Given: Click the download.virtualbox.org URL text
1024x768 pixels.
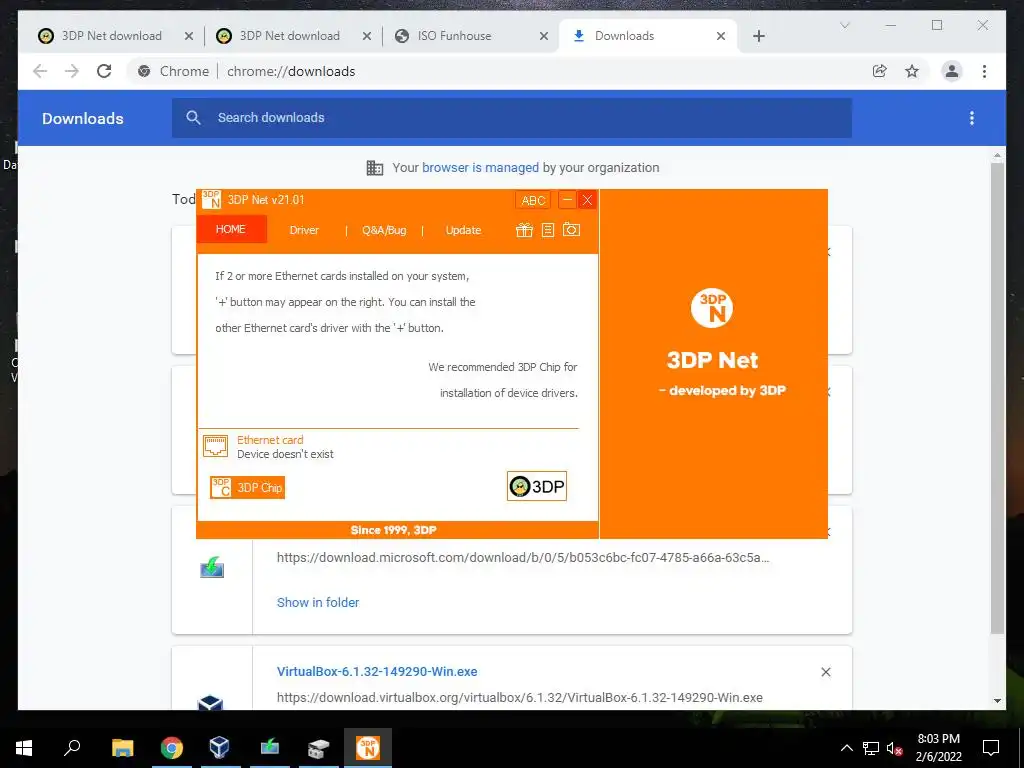Looking at the screenshot, I should coord(519,697).
